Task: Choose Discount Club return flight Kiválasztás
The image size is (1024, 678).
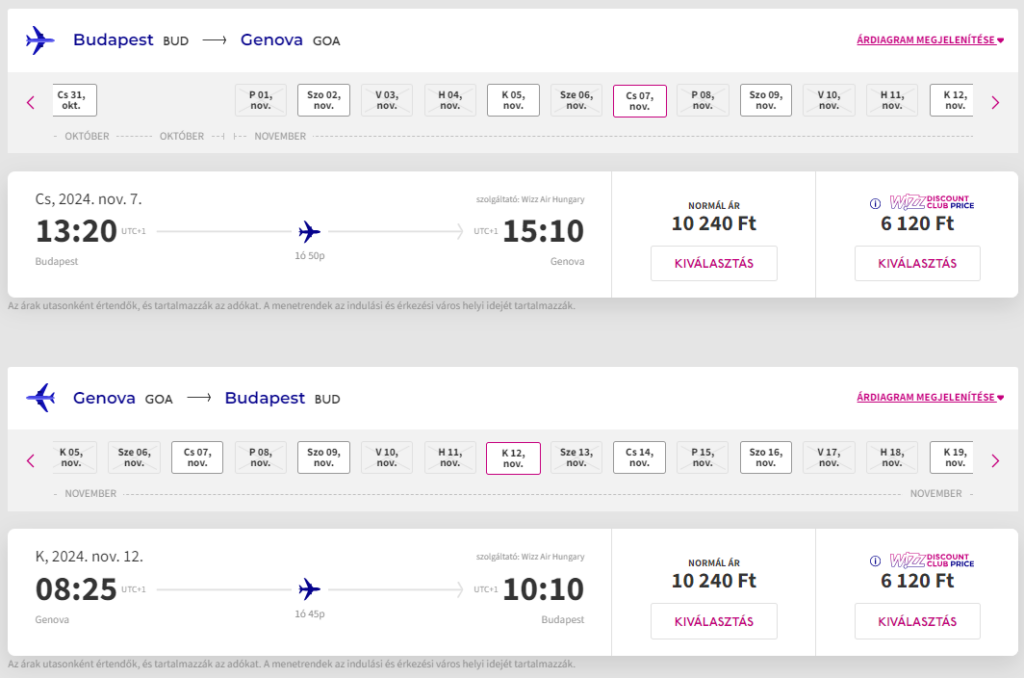Action: pos(917,621)
